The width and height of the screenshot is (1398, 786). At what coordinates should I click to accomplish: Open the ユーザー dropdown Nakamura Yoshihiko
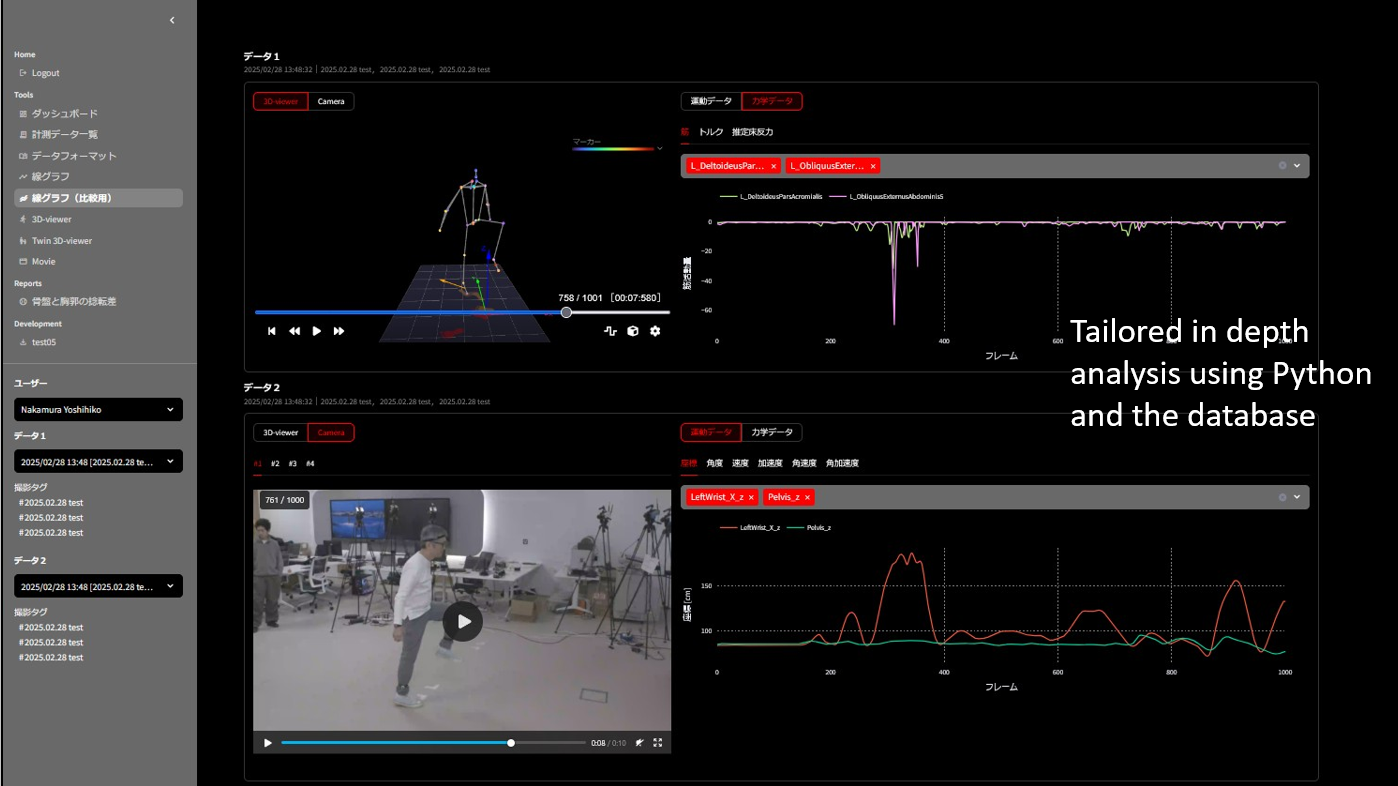click(98, 410)
